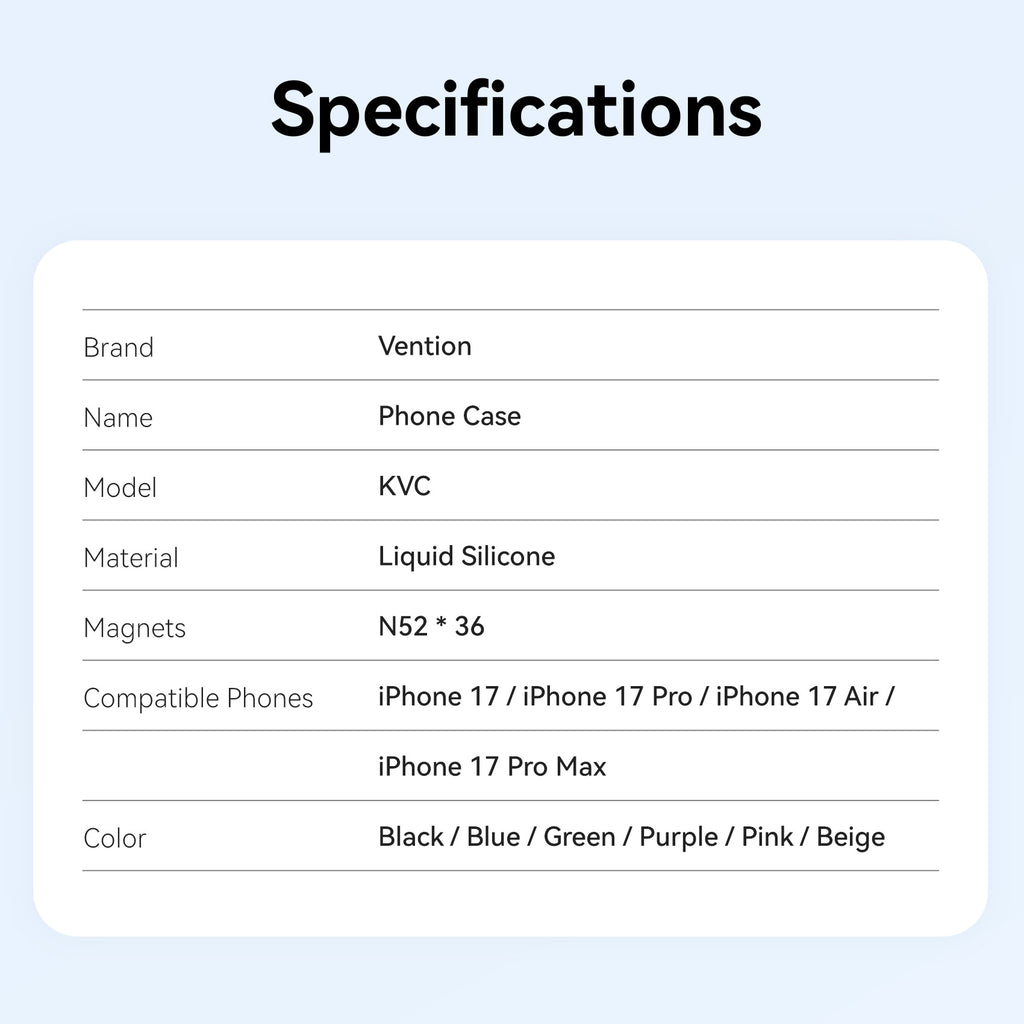Select the "KVC" model value
The image size is (1024, 1024).
tap(404, 486)
